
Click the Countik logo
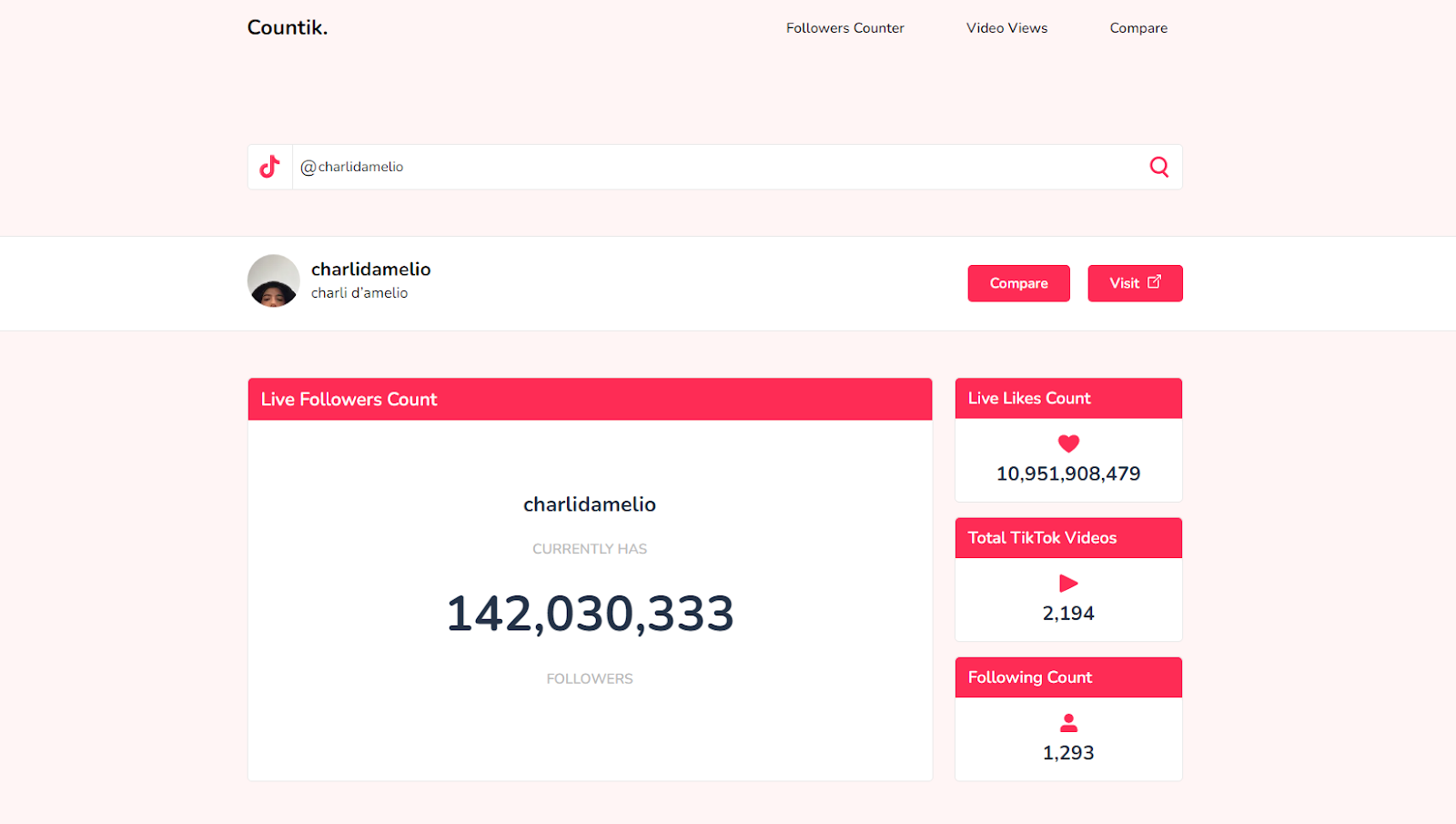[x=288, y=27]
